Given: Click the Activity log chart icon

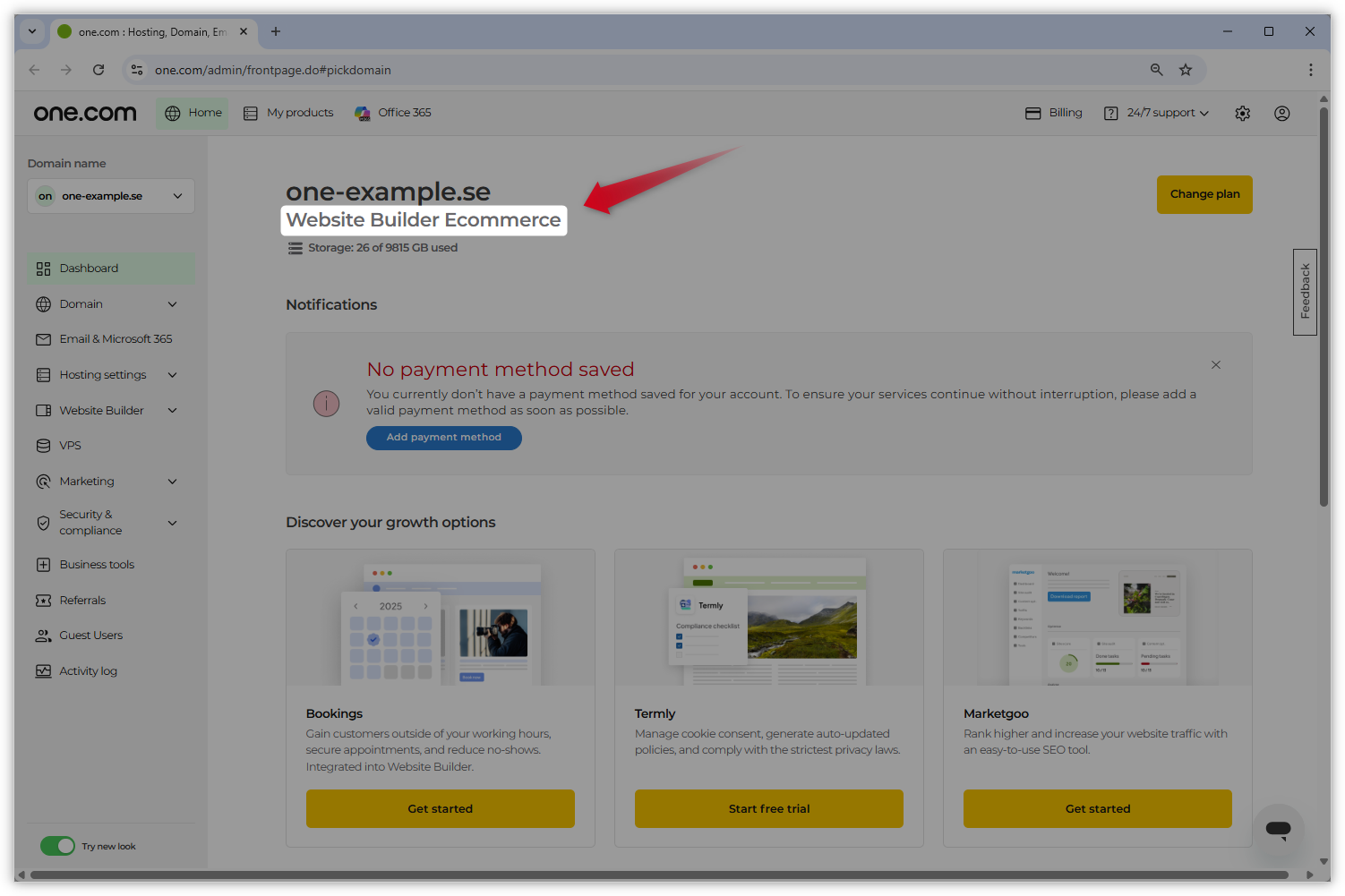Looking at the screenshot, I should pos(43,671).
